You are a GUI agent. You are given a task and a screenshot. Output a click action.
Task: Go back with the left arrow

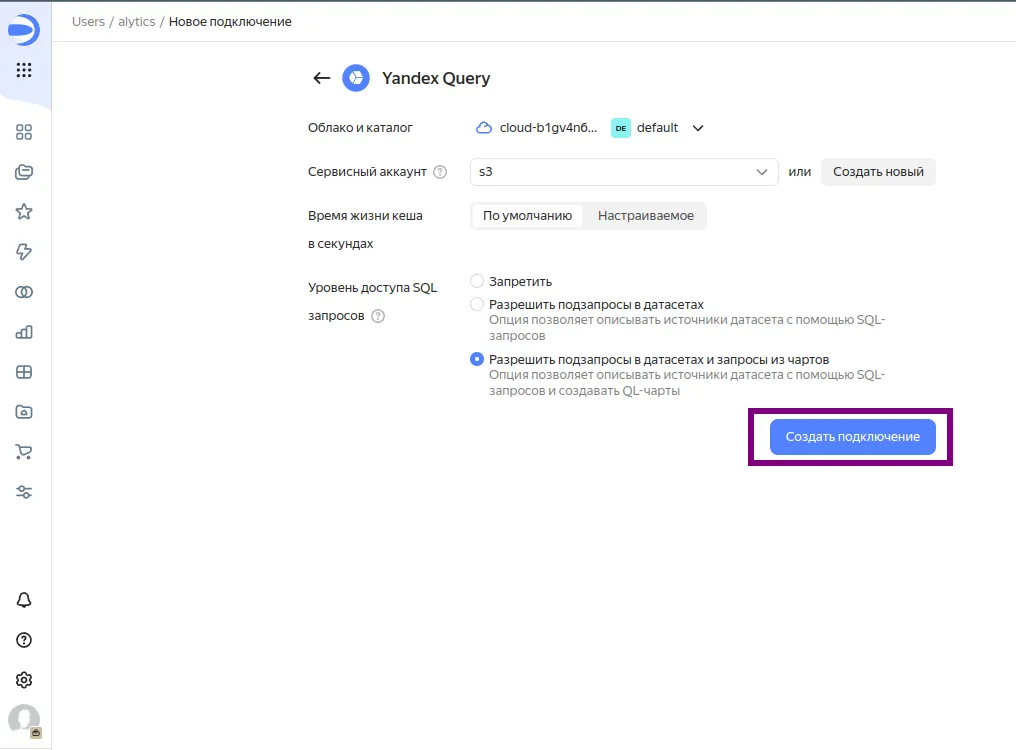pyautogui.click(x=321, y=78)
